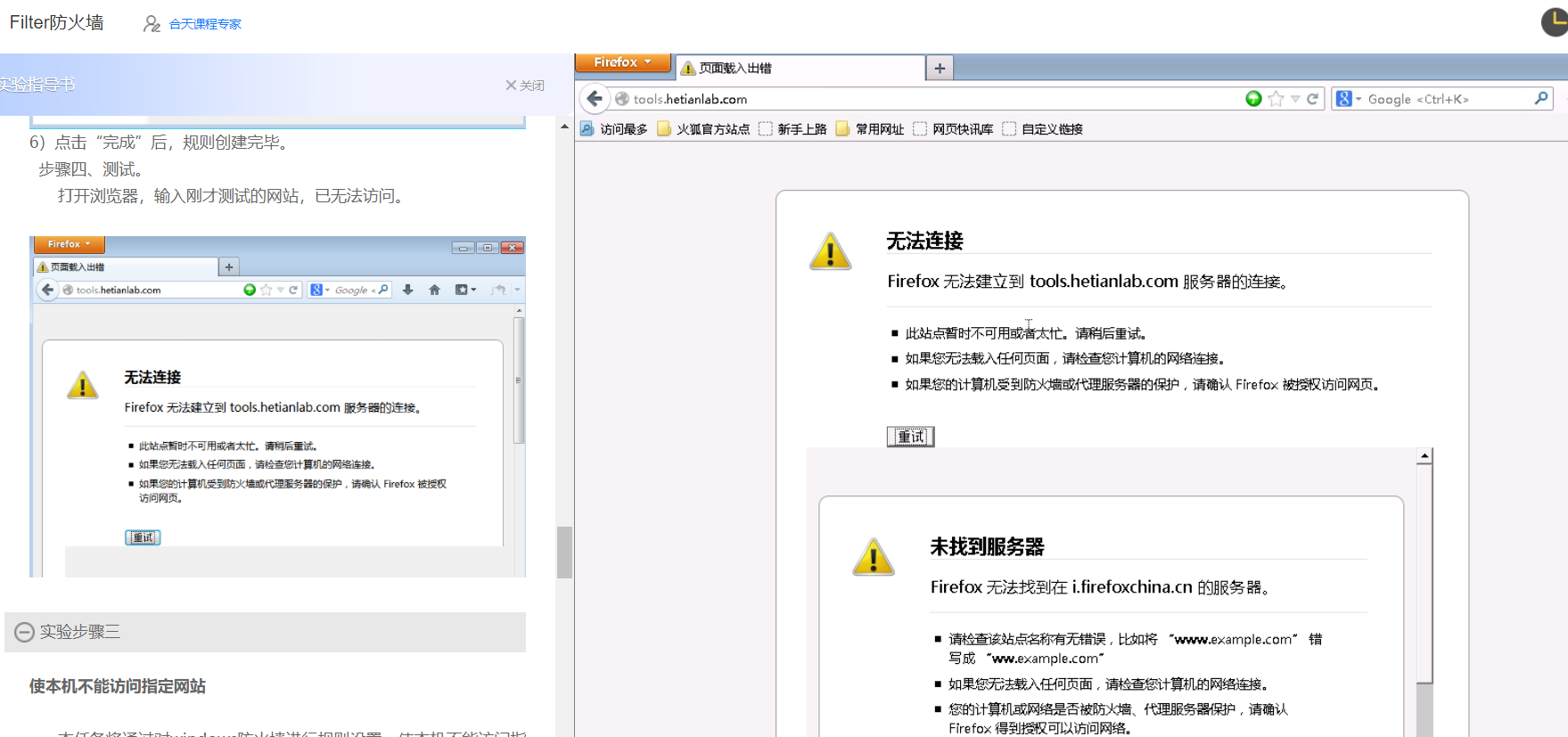Image resolution: width=1568 pixels, height=737 pixels.
Task: Click the warning icon beside 未找到服务器
Action: click(x=874, y=557)
